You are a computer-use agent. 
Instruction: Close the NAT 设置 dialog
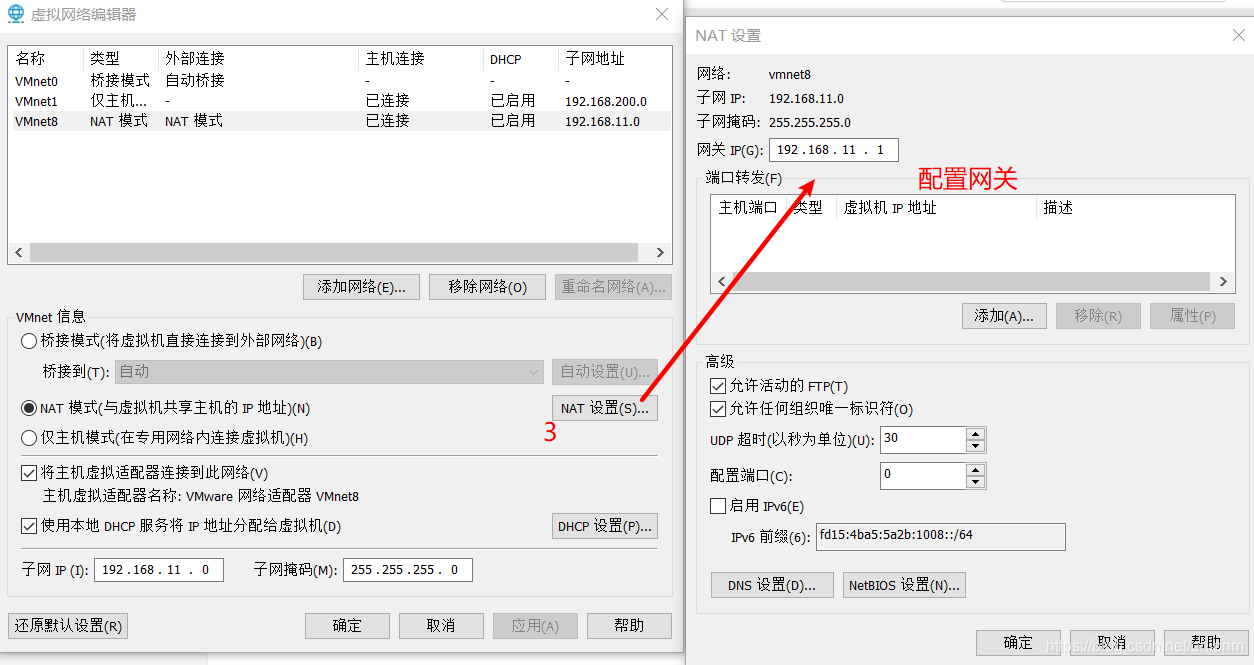point(1239,35)
